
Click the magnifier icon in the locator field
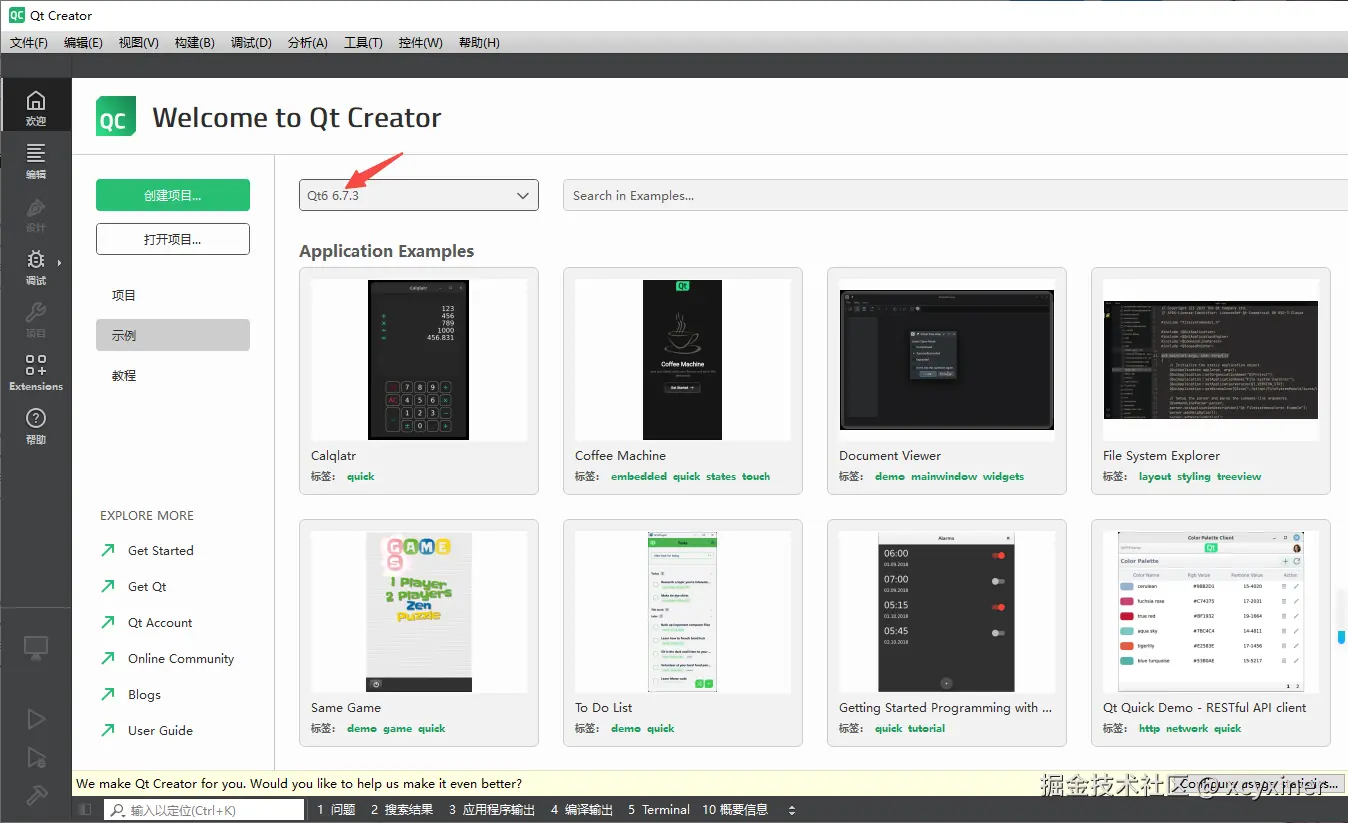(x=118, y=810)
